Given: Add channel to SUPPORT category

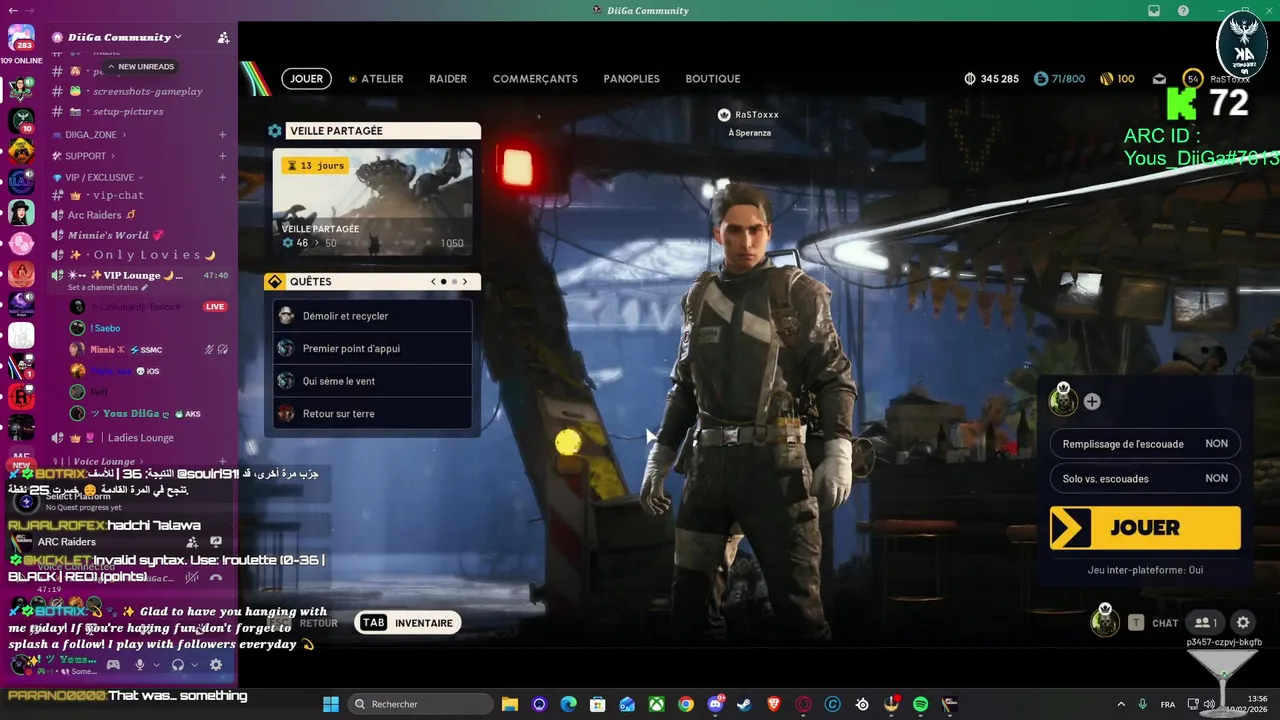Looking at the screenshot, I should [223, 156].
